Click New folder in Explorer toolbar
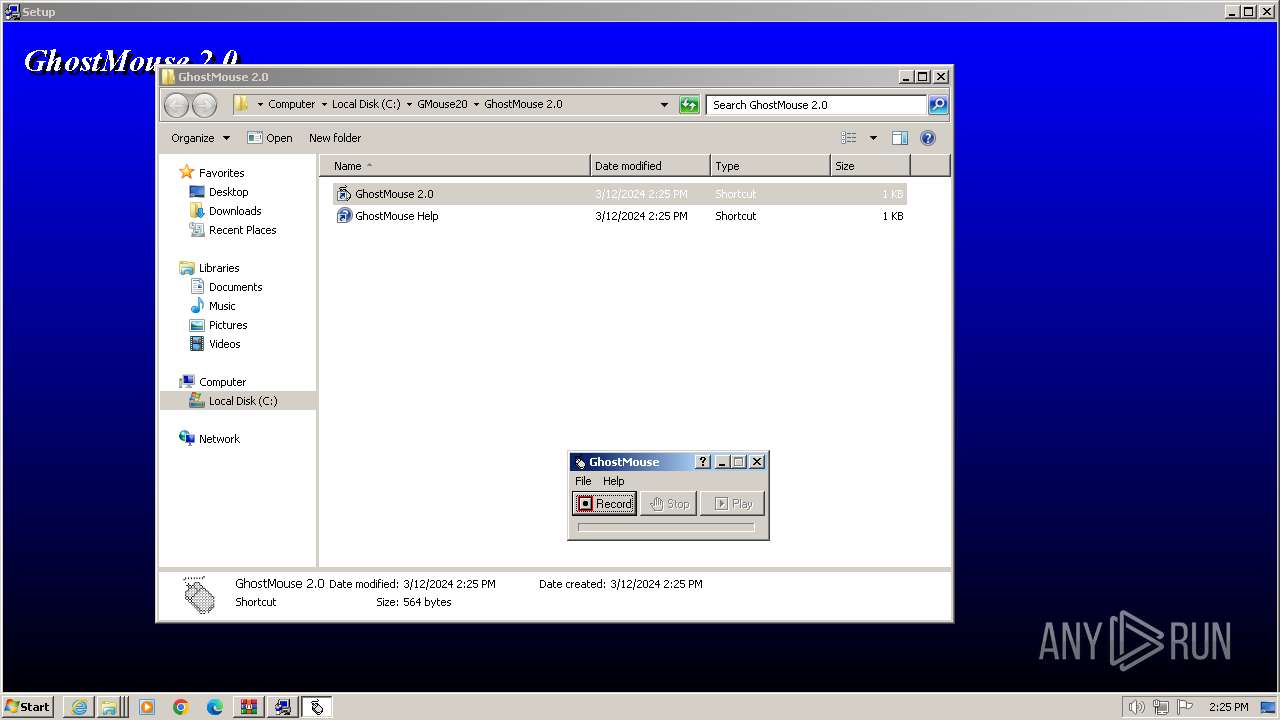 [x=335, y=138]
